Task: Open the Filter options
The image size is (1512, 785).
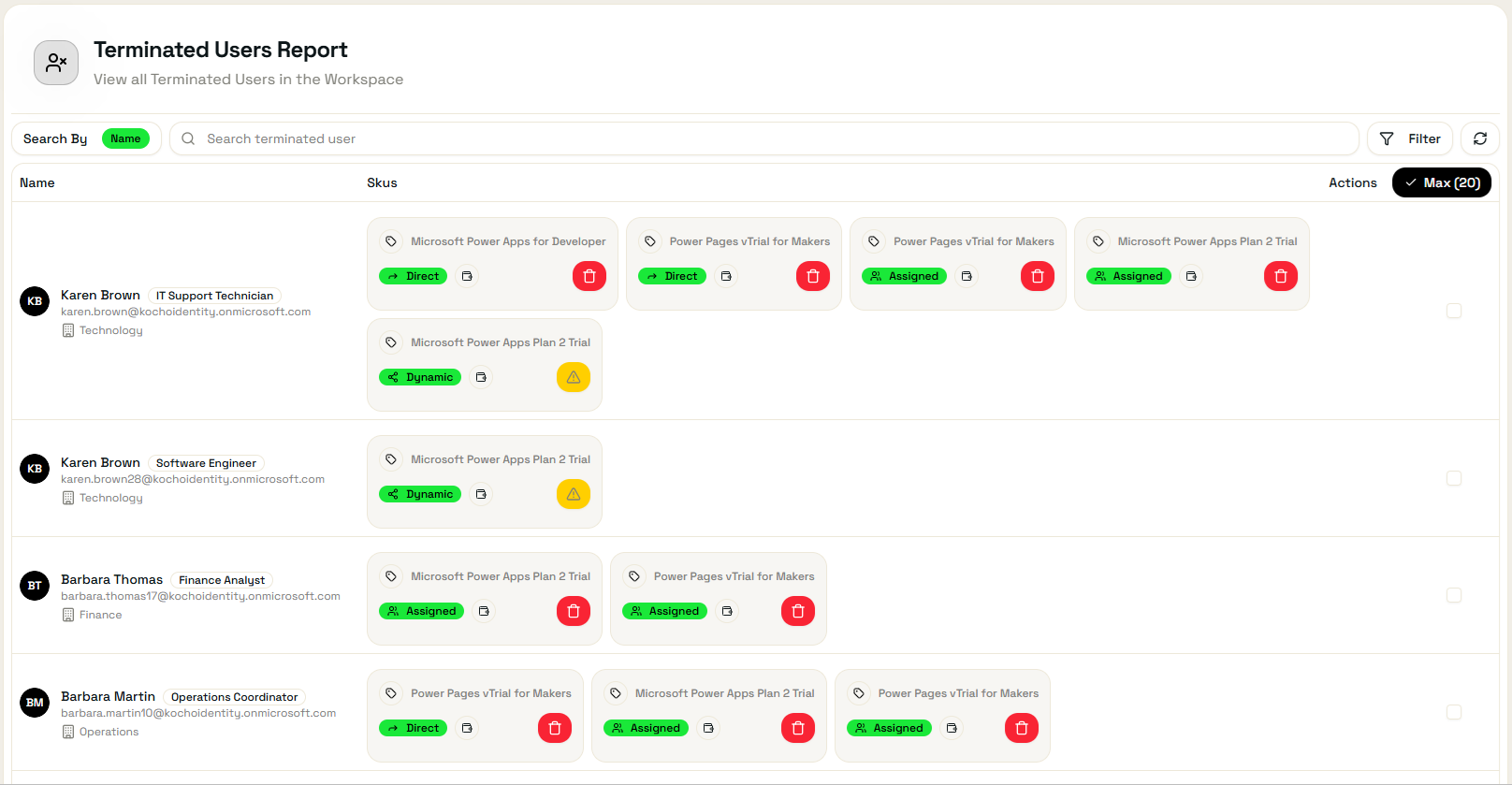Action: (1410, 138)
